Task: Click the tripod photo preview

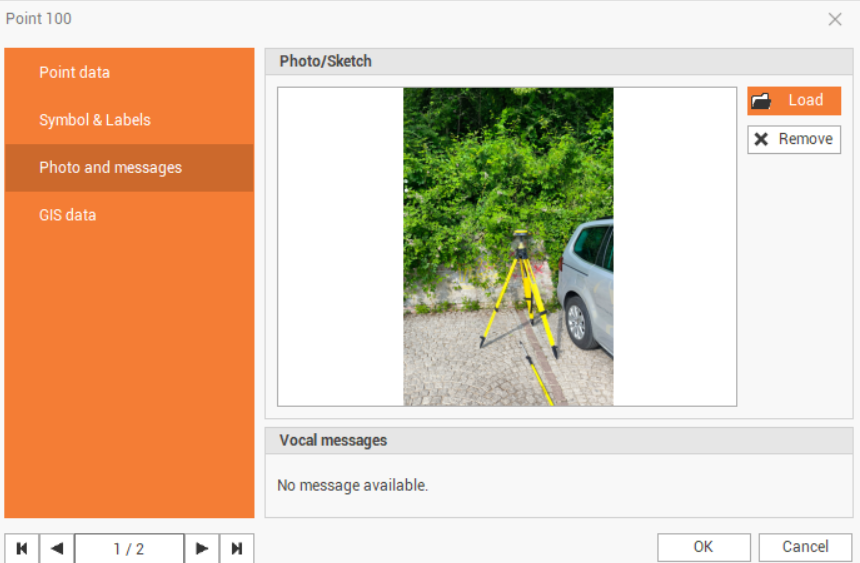Action: [508, 246]
